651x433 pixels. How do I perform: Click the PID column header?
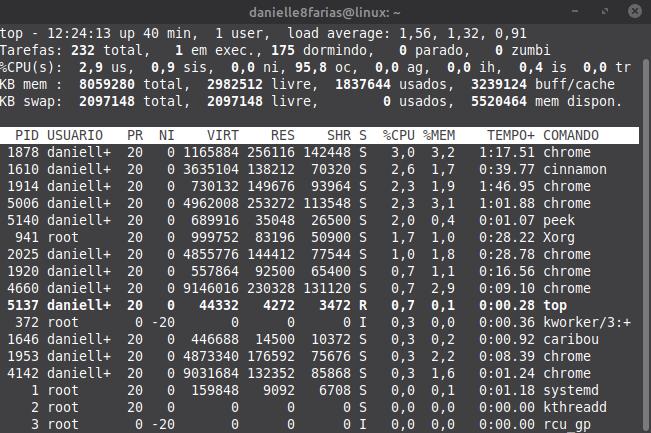pyautogui.click(x=27, y=135)
